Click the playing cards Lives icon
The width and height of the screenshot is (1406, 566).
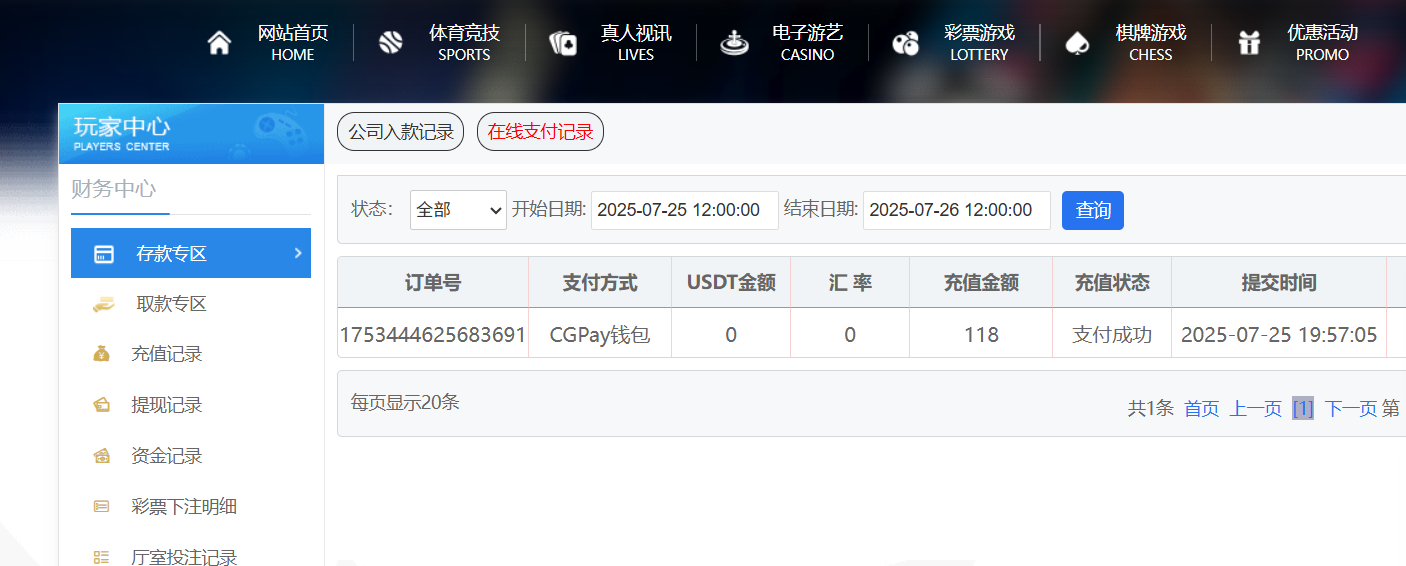coord(563,43)
